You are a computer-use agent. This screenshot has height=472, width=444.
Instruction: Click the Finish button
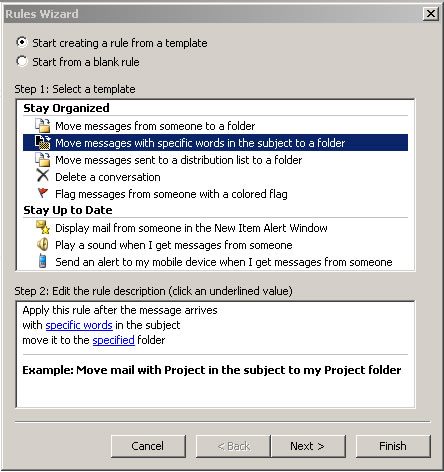pos(393,446)
